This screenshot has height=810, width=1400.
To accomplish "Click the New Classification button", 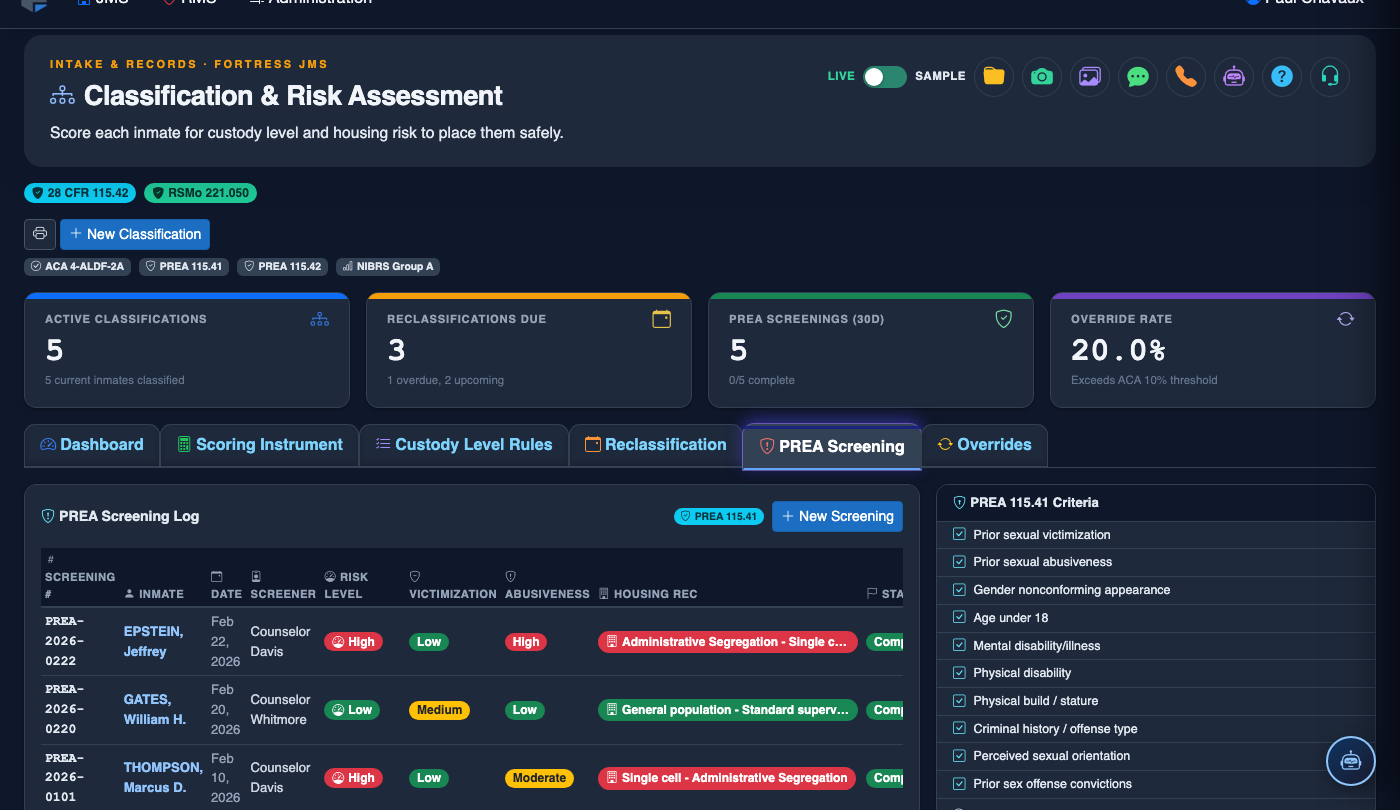I will 135,234.
